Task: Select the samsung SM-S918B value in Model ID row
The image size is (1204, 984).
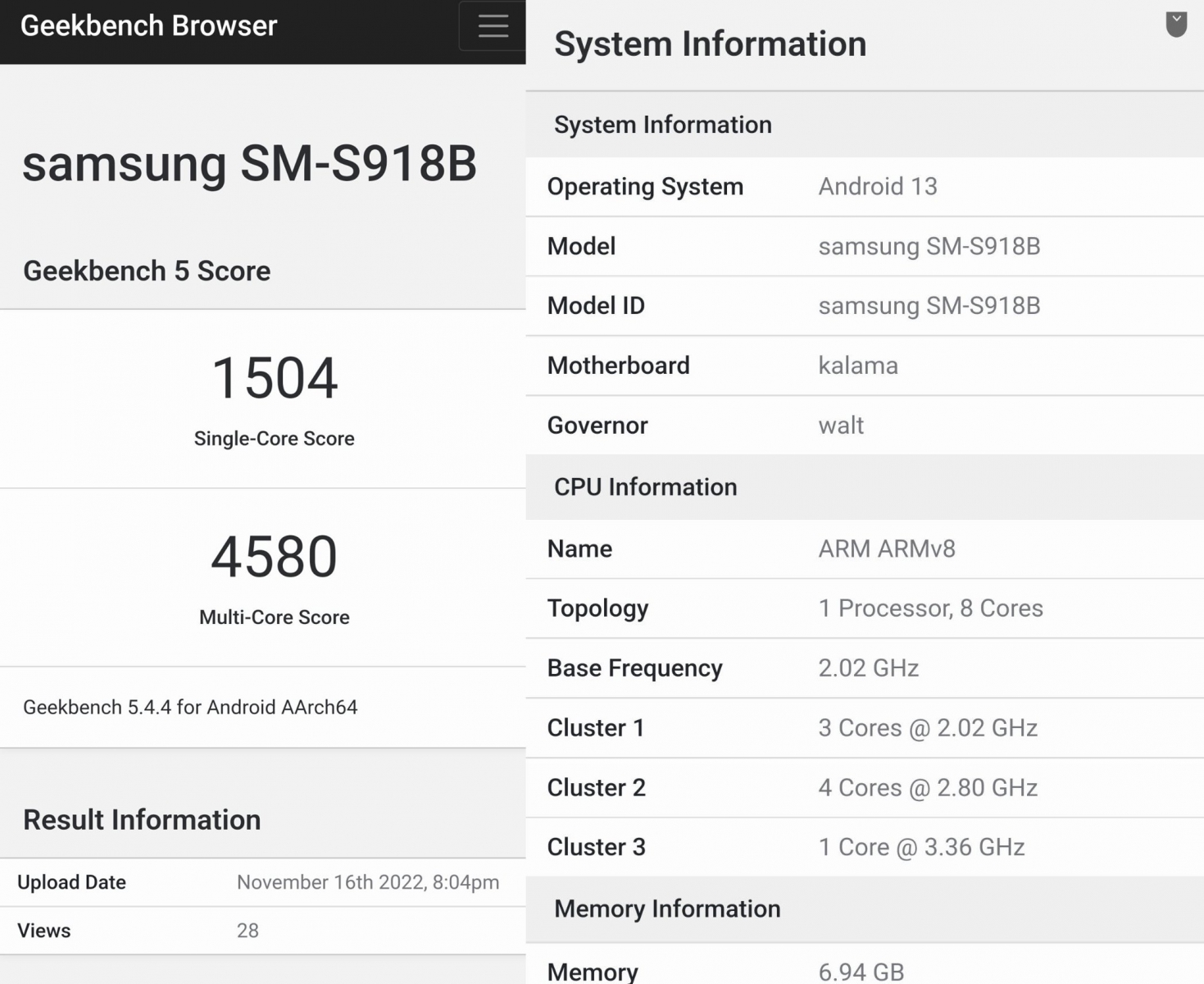Action: (x=929, y=306)
